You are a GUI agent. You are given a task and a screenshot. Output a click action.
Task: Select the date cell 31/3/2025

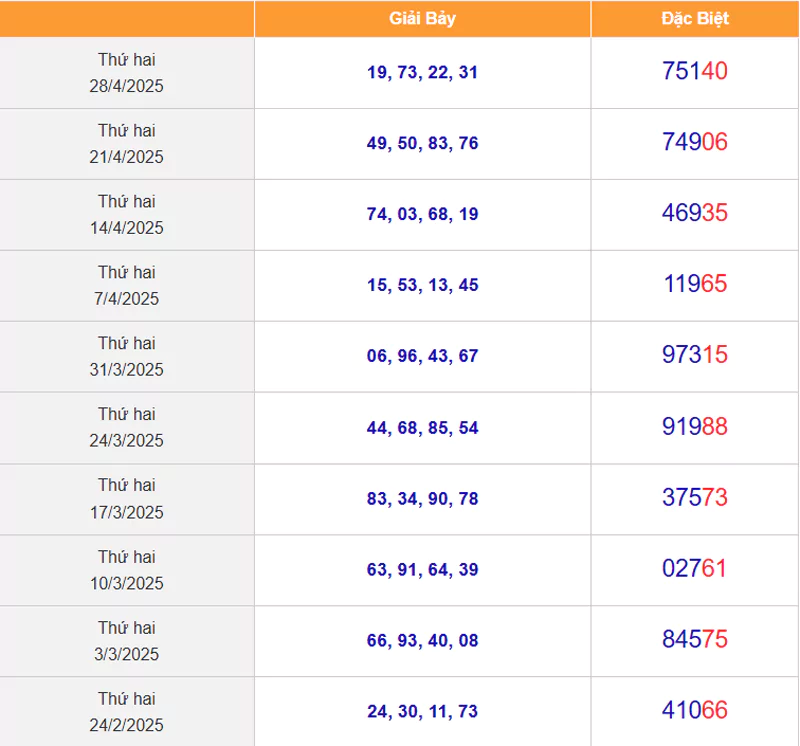pyautogui.click(x=127, y=356)
